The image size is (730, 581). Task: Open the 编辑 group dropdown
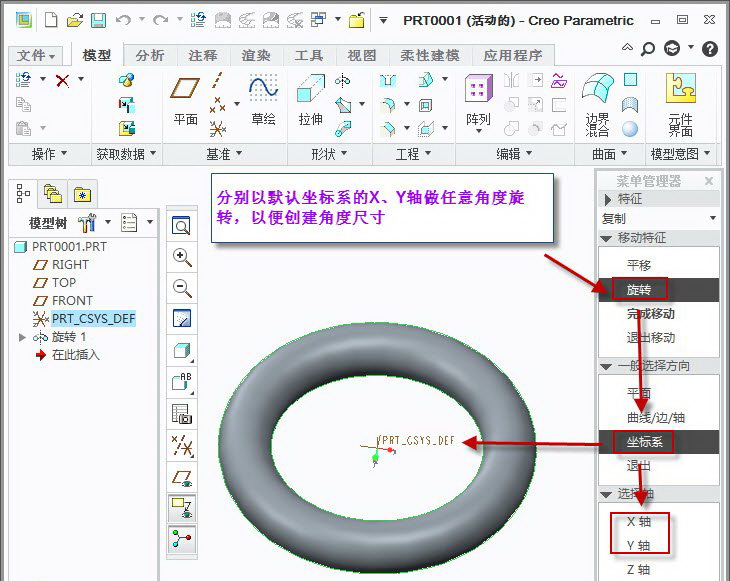point(514,154)
